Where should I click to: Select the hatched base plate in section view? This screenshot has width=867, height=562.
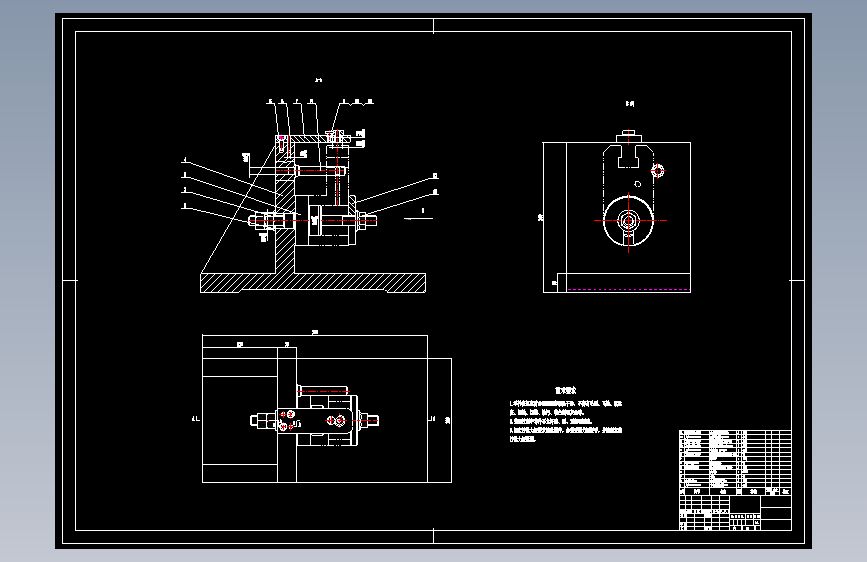313,283
